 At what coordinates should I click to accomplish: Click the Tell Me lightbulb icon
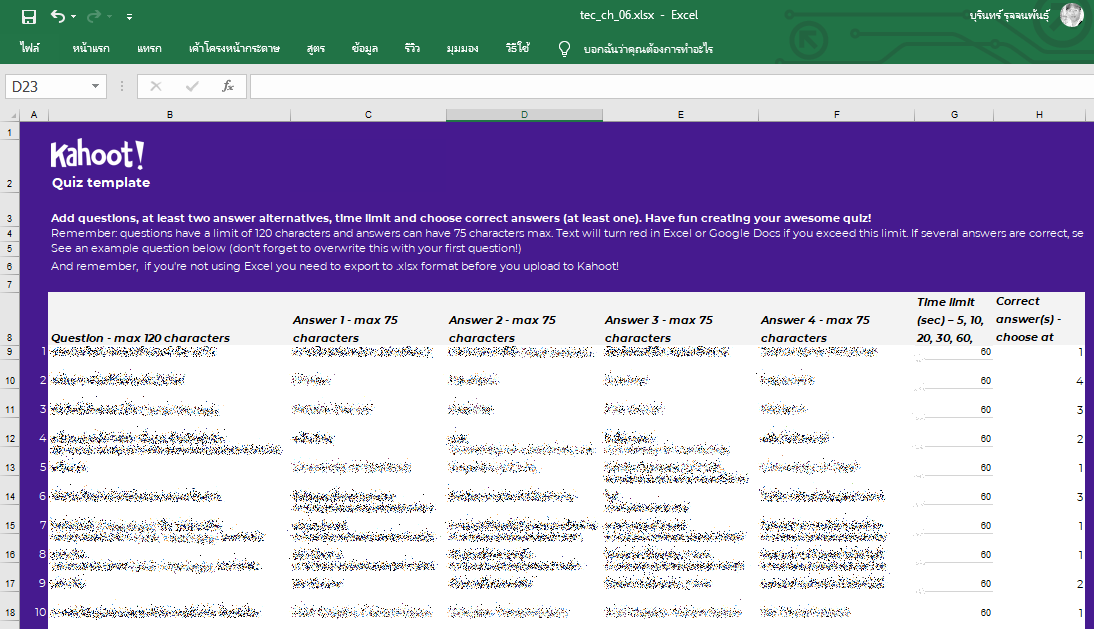pos(564,48)
